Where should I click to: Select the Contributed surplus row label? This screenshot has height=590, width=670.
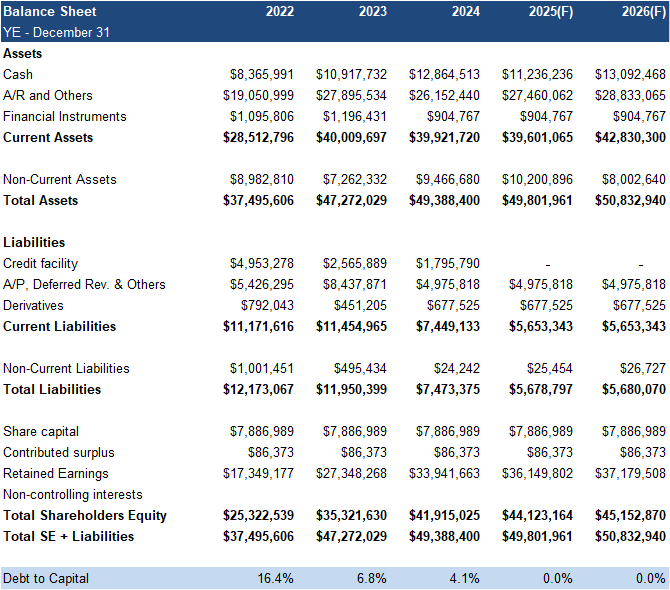click(56, 452)
